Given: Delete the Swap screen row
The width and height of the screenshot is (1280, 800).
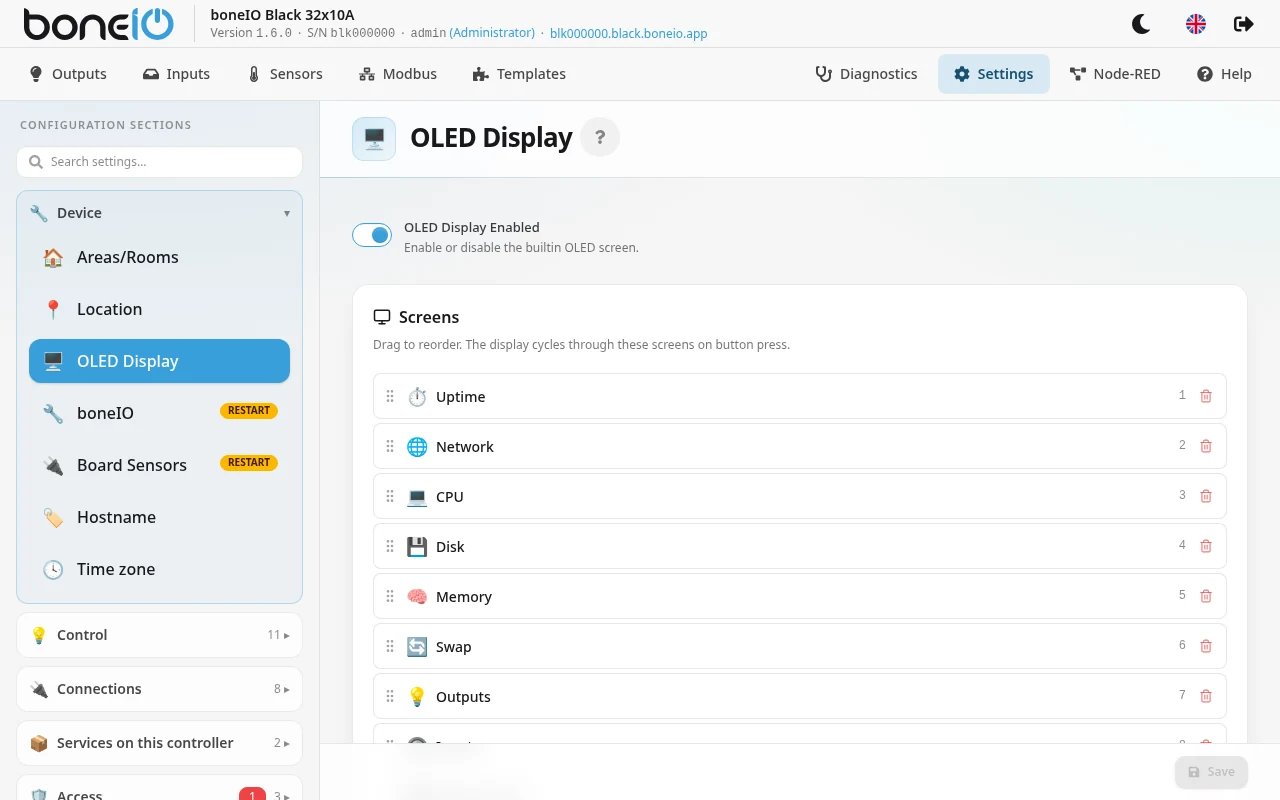Looking at the screenshot, I should 1205,646.
